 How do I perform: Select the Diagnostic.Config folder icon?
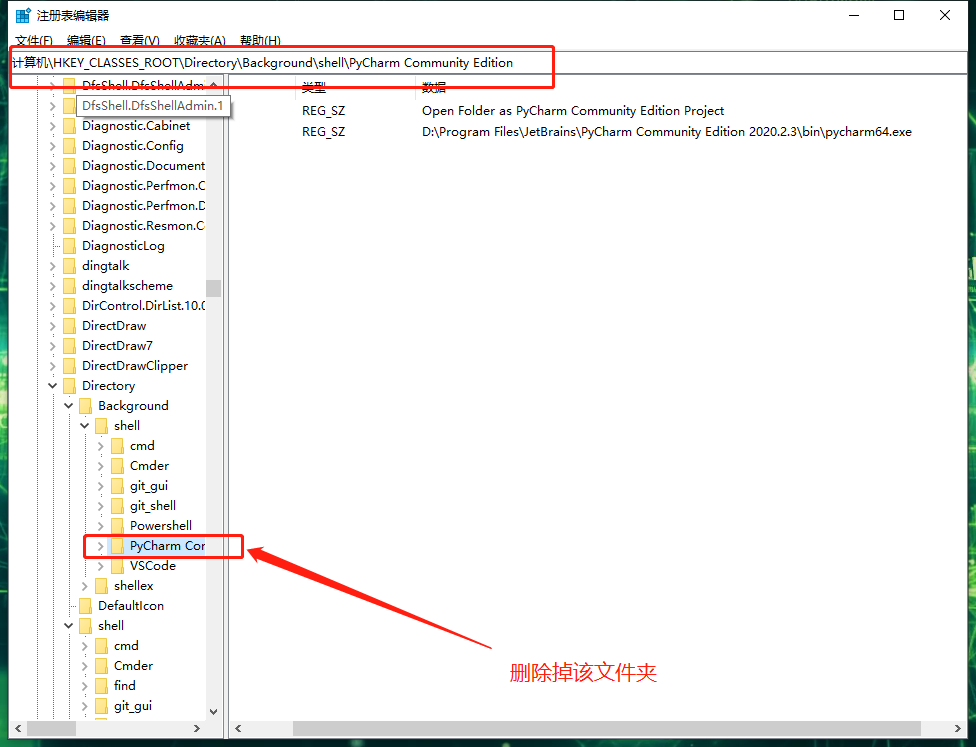point(70,146)
